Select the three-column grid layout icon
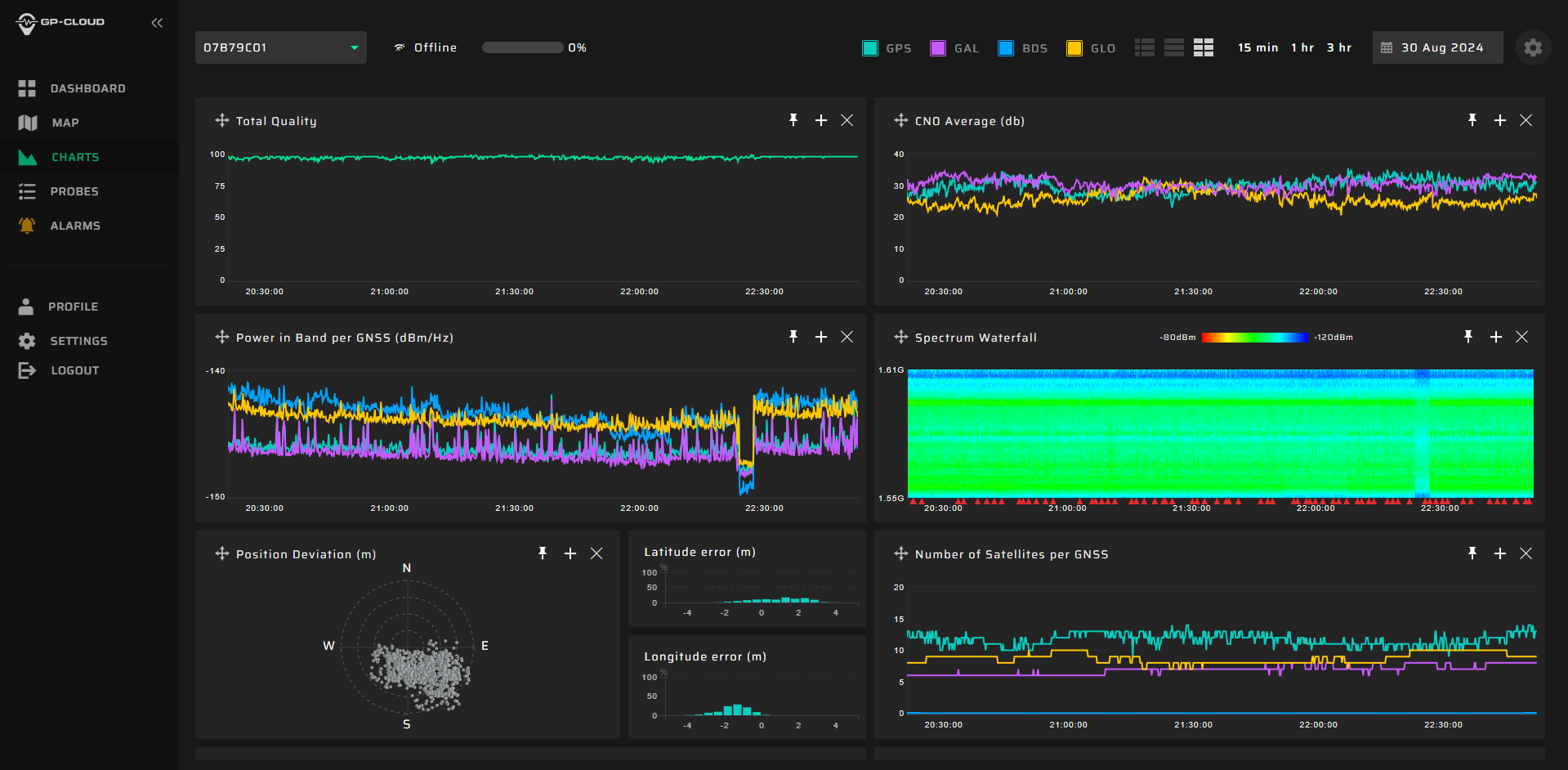 coord(1203,47)
